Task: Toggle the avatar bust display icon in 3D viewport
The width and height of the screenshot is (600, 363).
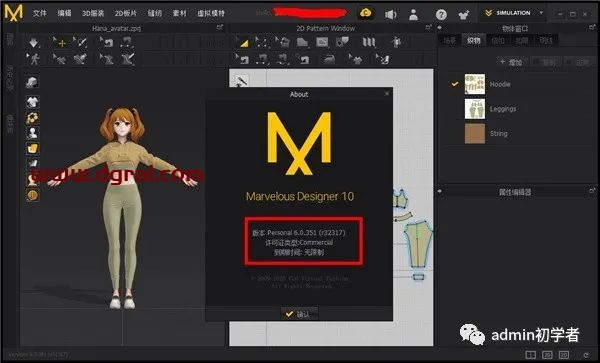Action: click(x=33, y=133)
